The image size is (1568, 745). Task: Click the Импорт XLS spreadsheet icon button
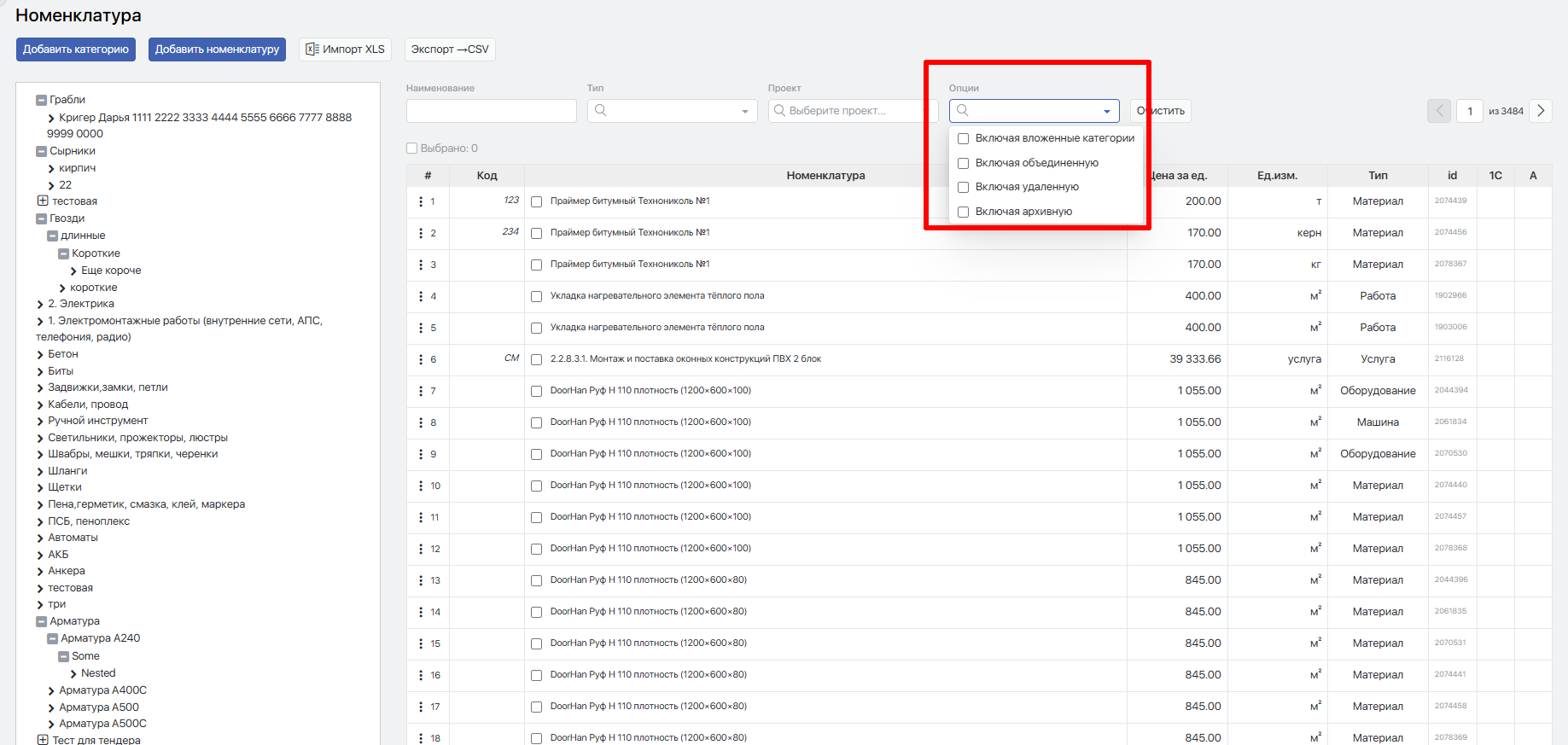346,49
